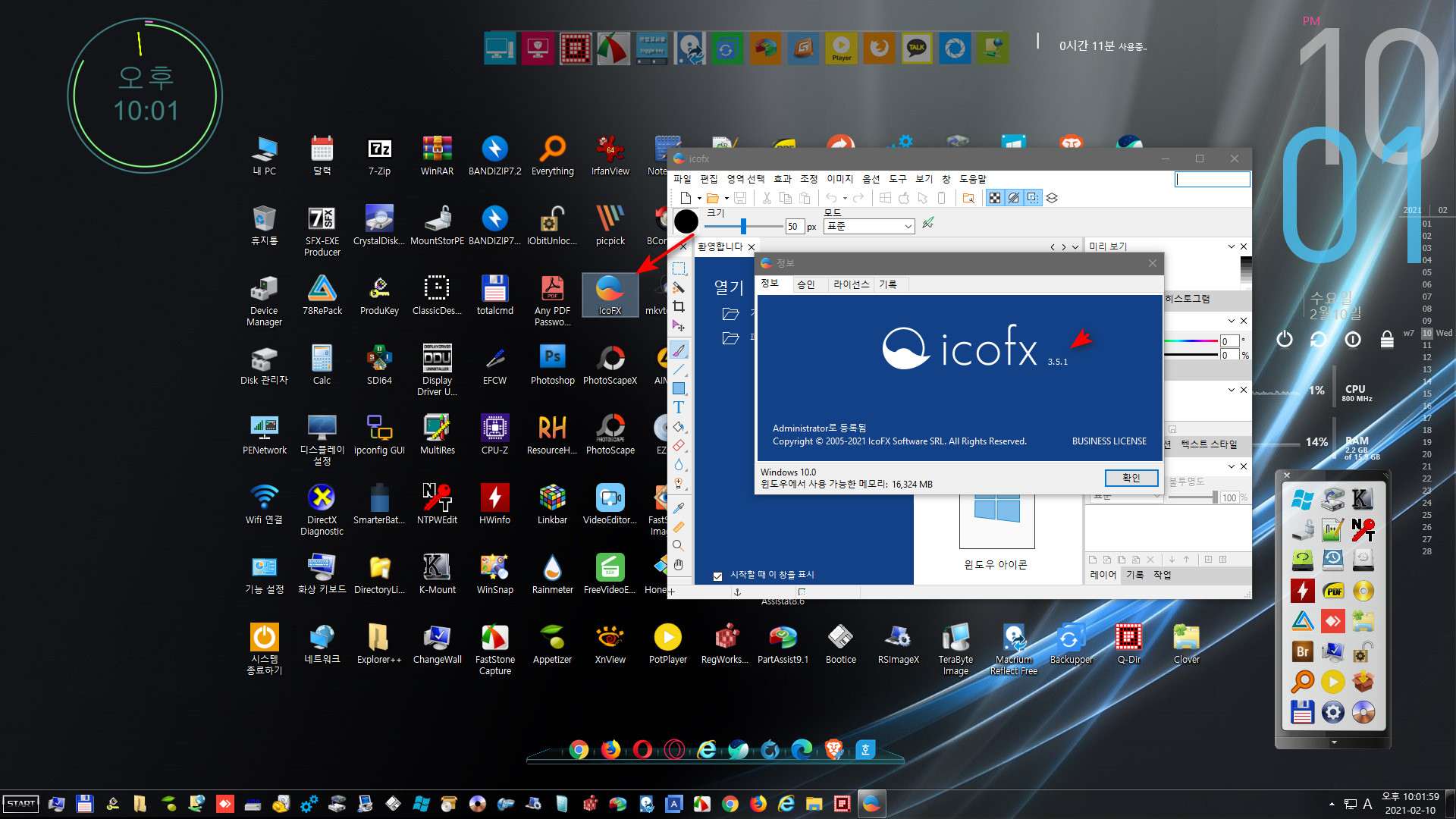Click the search box in icofx menu bar
This screenshot has height=819, width=1456.
pyautogui.click(x=1212, y=179)
